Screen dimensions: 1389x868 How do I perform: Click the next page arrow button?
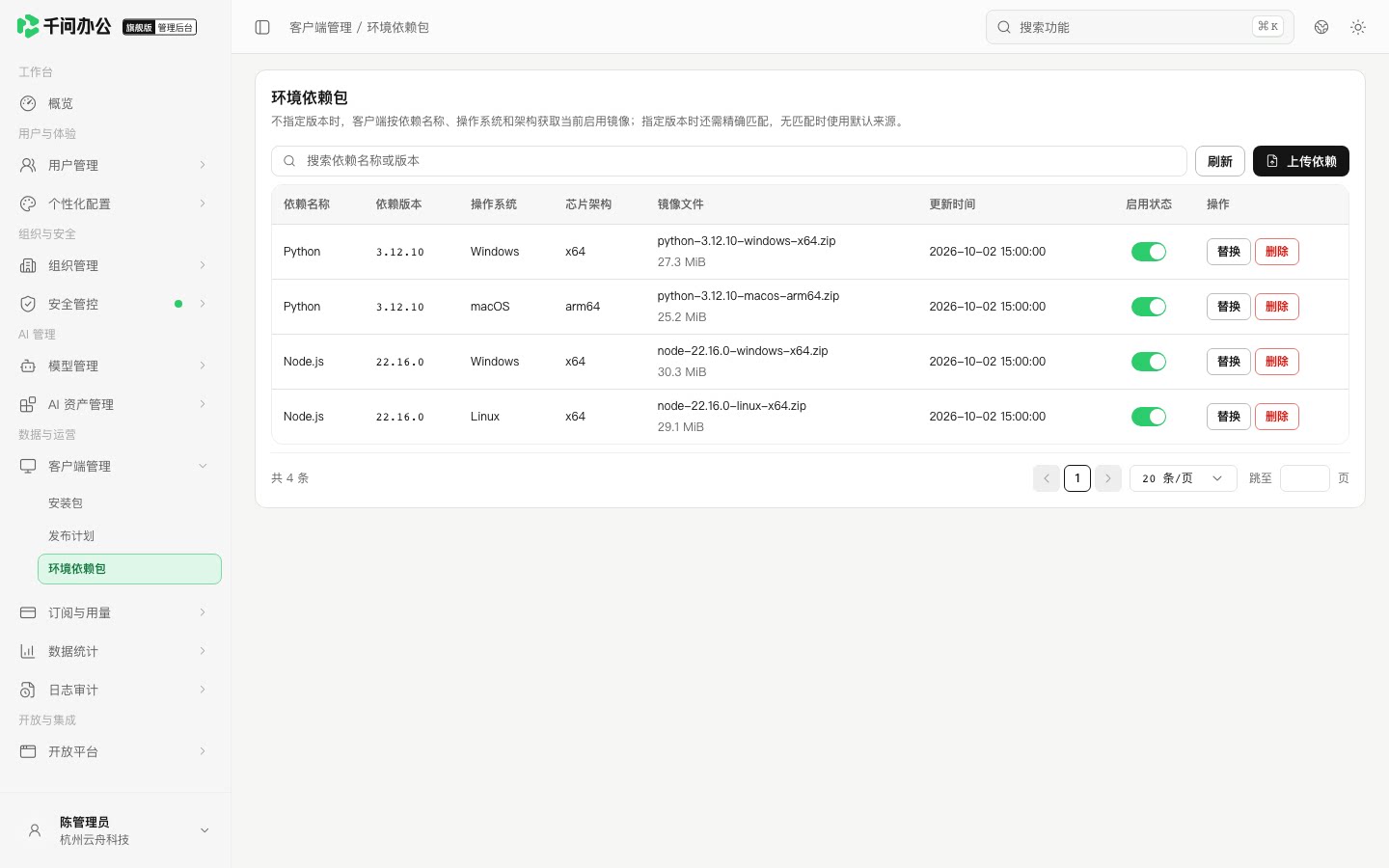click(x=1108, y=478)
